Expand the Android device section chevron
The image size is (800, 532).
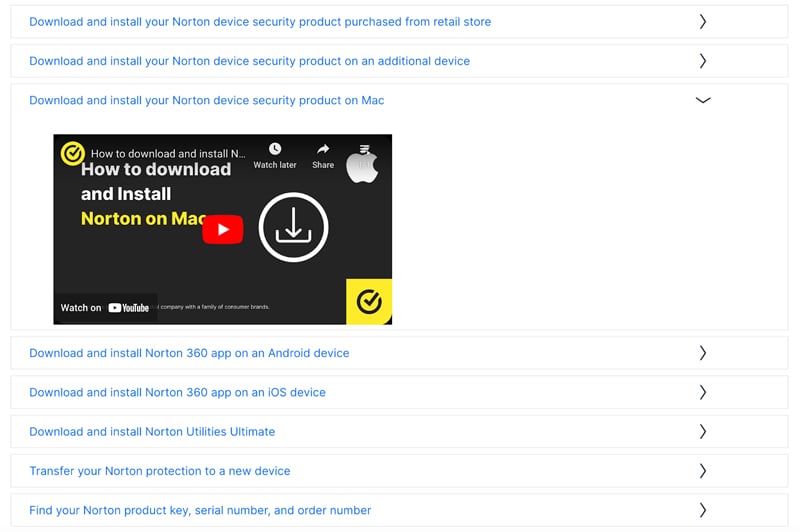(x=703, y=353)
